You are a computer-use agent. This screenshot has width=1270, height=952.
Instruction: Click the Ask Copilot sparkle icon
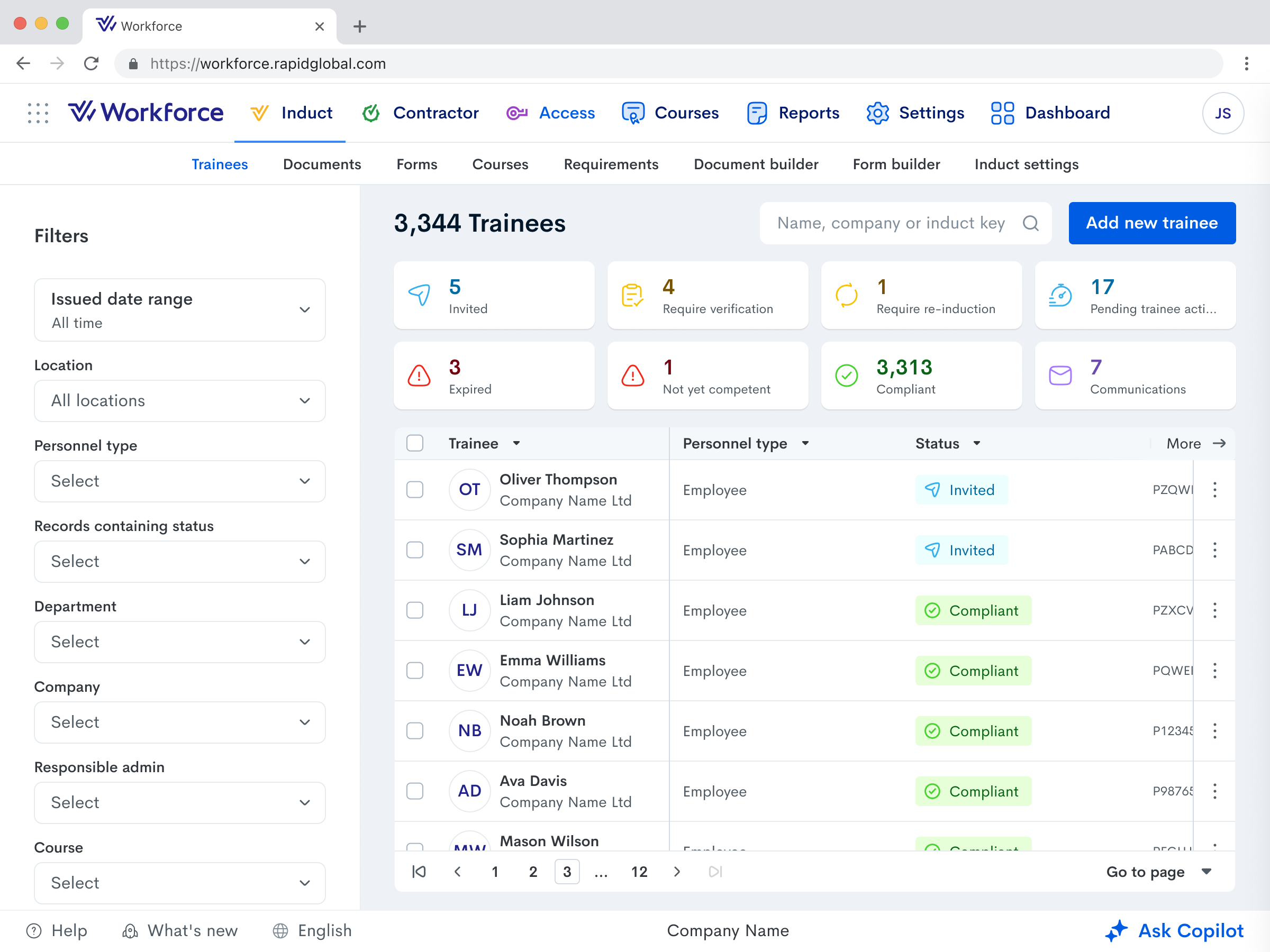[x=1116, y=930]
